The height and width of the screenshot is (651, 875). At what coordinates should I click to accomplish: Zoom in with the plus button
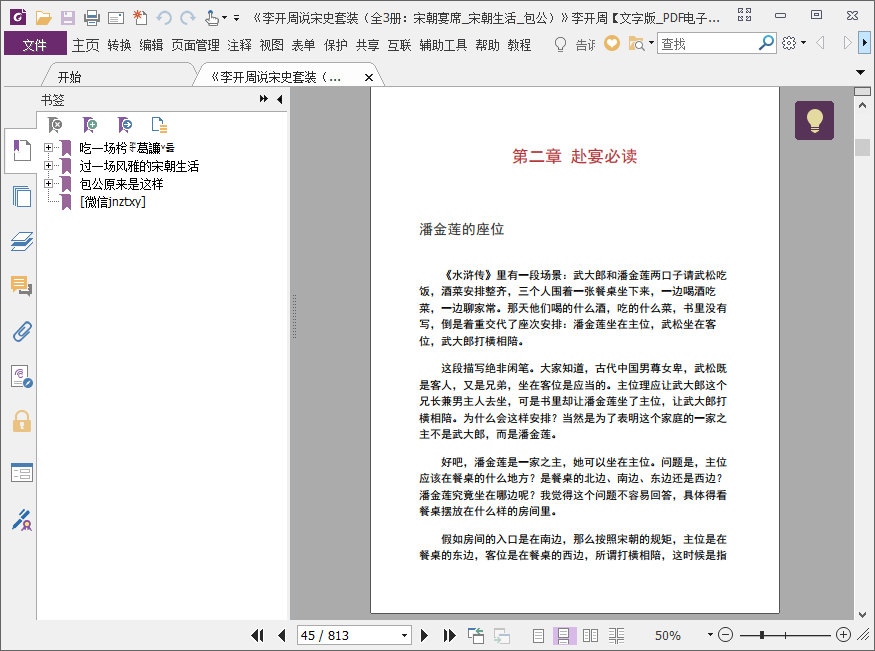coord(843,635)
